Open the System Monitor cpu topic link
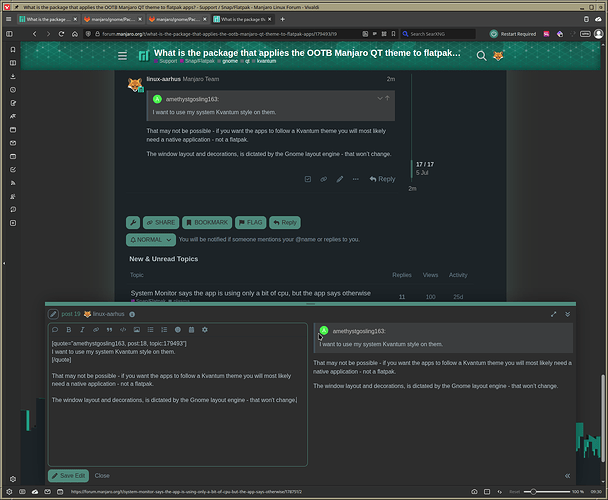The width and height of the screenshot is (608, 500). [250, 293]
